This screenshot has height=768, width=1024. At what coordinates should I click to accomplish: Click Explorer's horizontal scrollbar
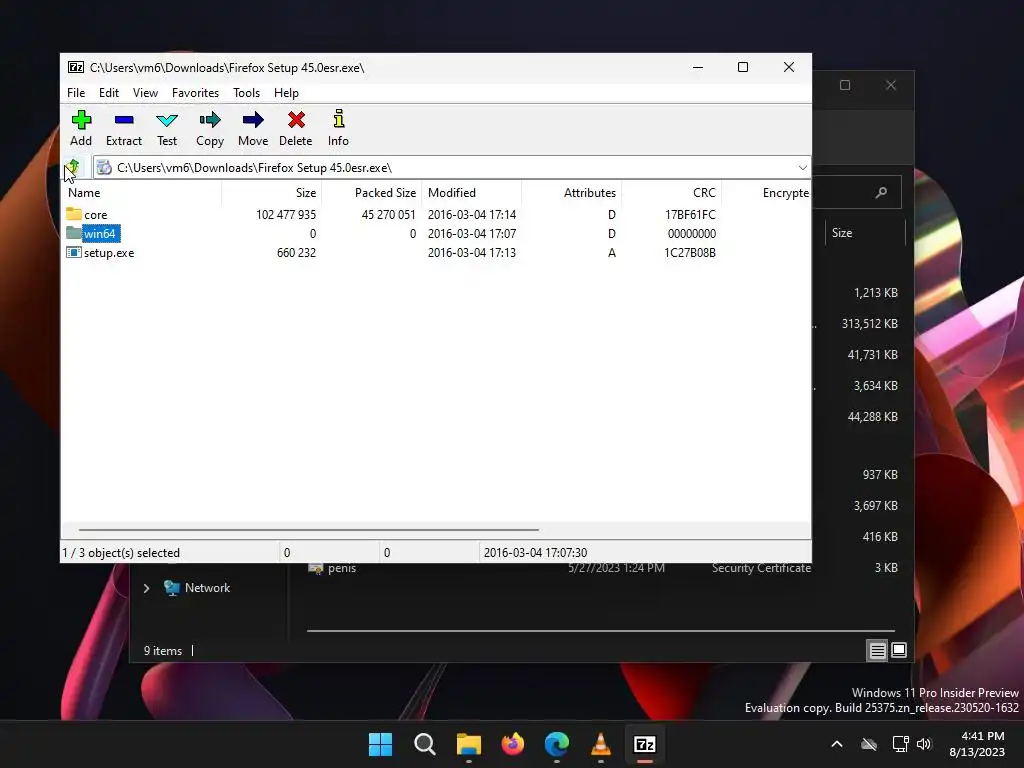[600, 631]
